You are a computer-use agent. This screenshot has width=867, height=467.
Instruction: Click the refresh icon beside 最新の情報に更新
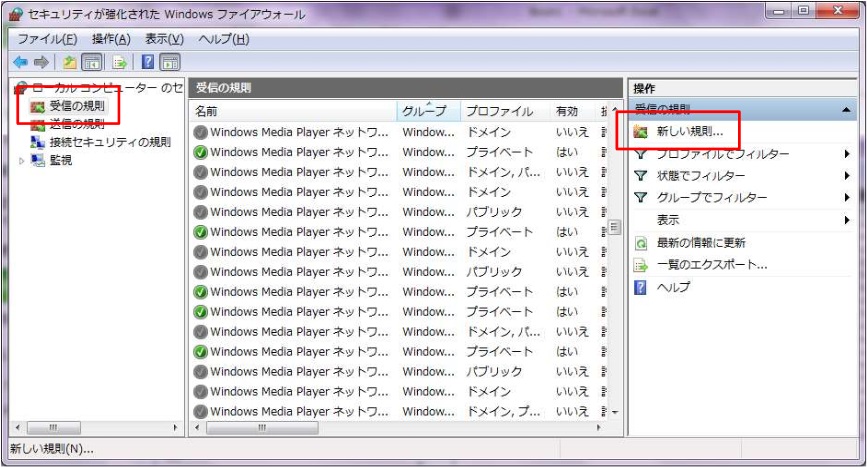point(641,243)
